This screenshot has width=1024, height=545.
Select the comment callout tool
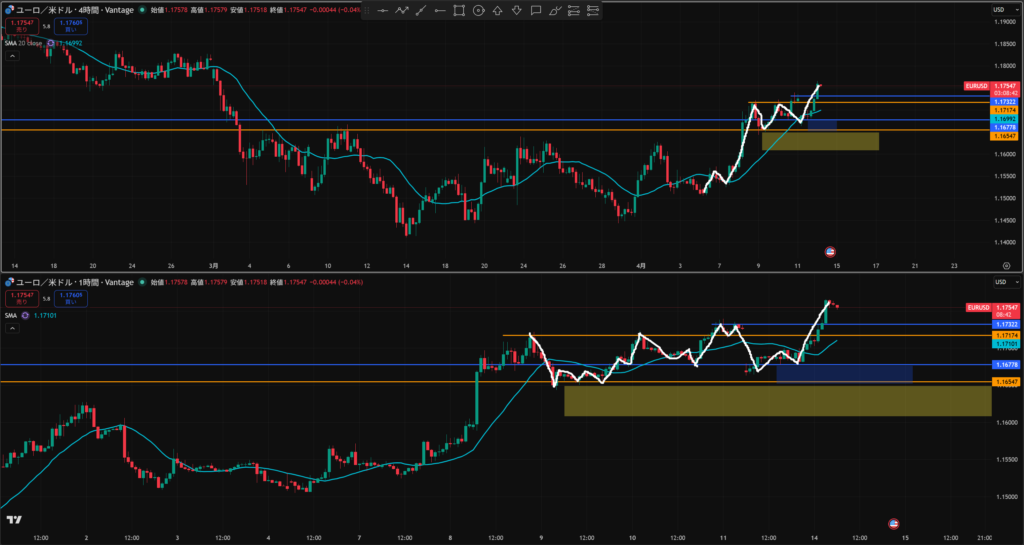536,10
